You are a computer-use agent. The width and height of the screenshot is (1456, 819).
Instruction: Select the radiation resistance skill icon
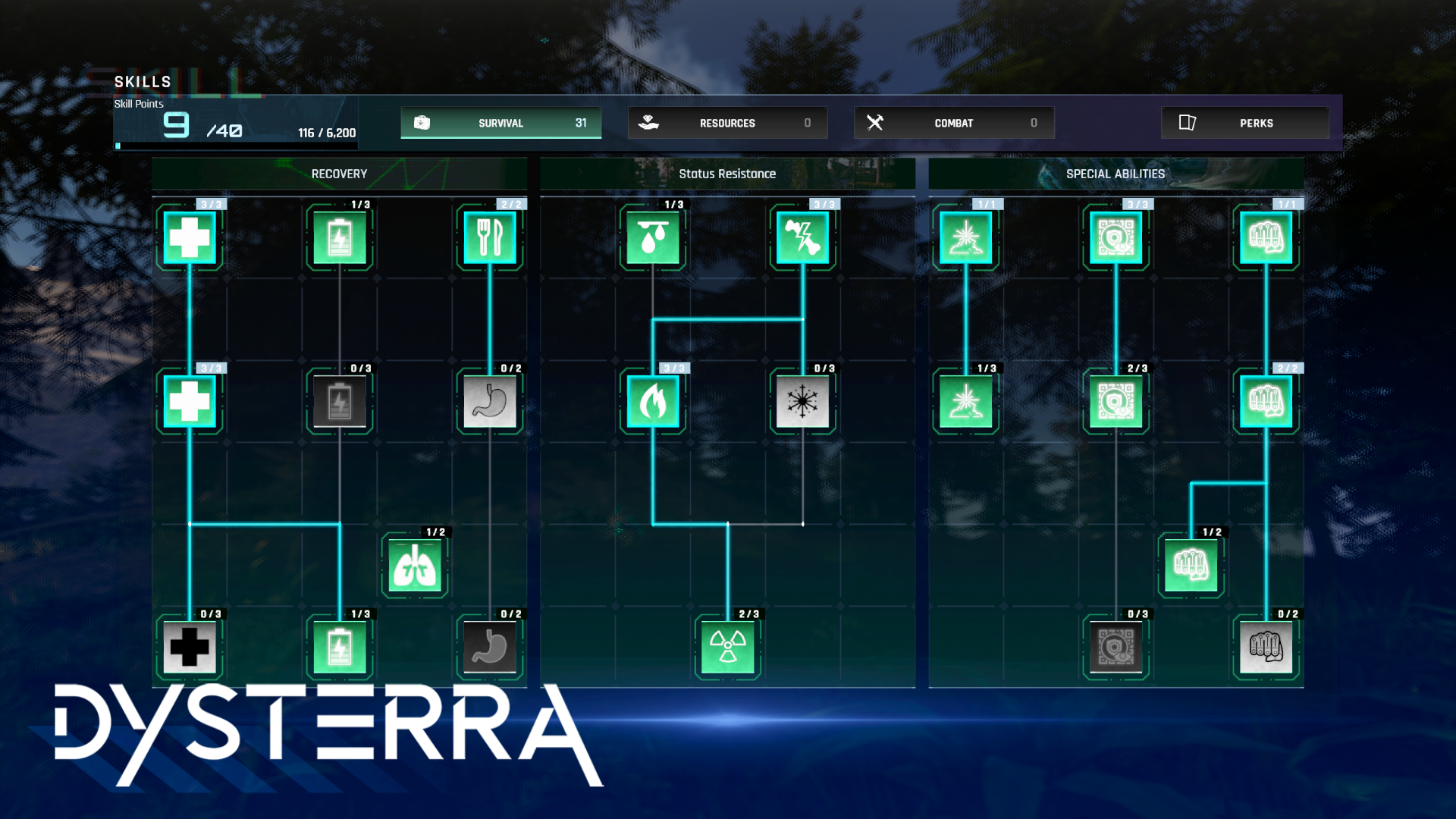727,648
